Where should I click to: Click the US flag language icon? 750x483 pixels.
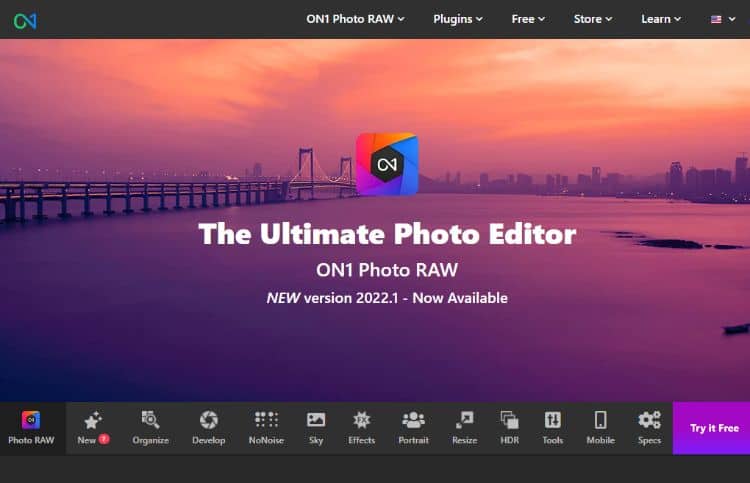point(716,19)
